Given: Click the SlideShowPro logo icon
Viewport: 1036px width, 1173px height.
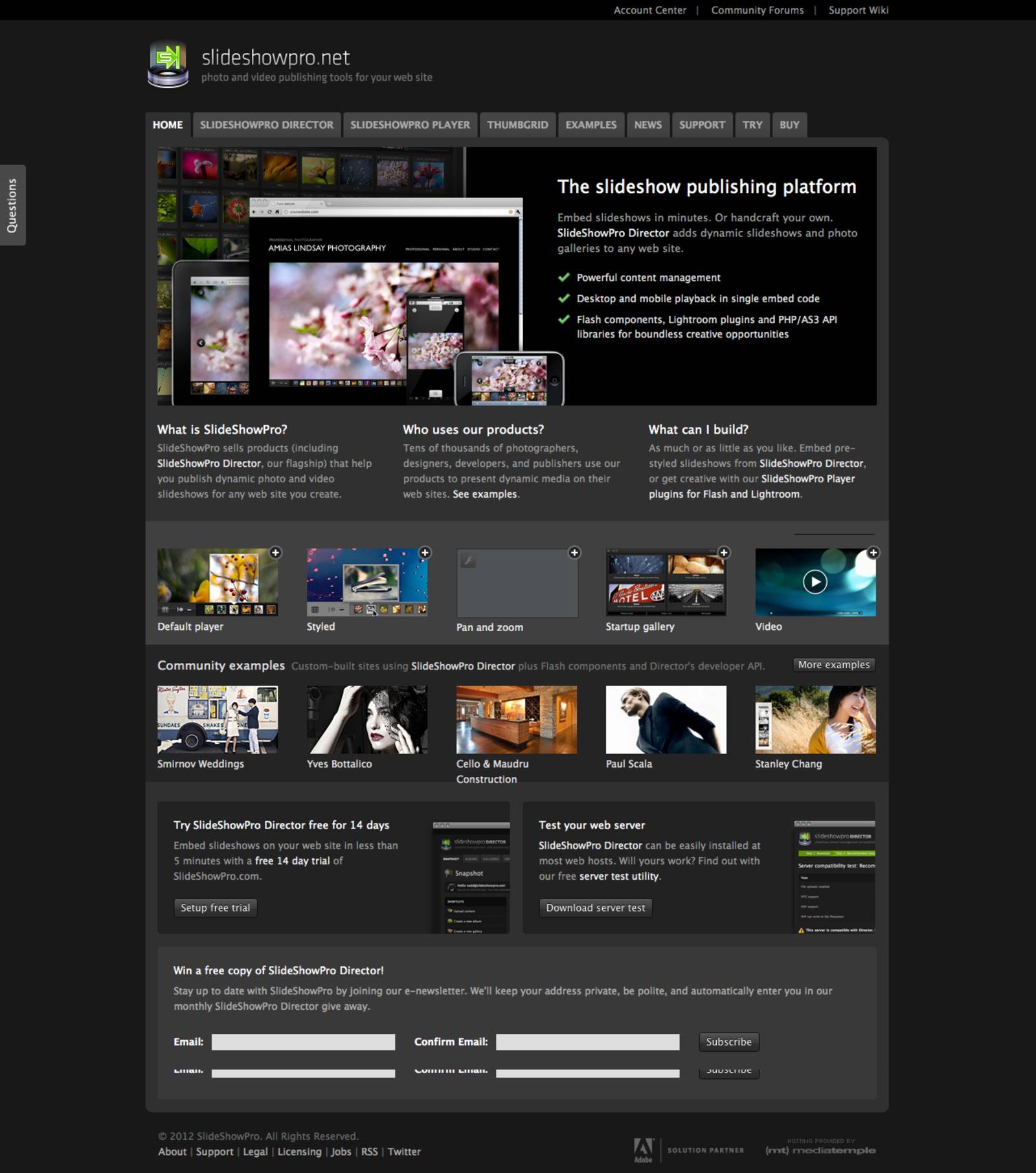Looking at the screenshot, I should [168, 64].
